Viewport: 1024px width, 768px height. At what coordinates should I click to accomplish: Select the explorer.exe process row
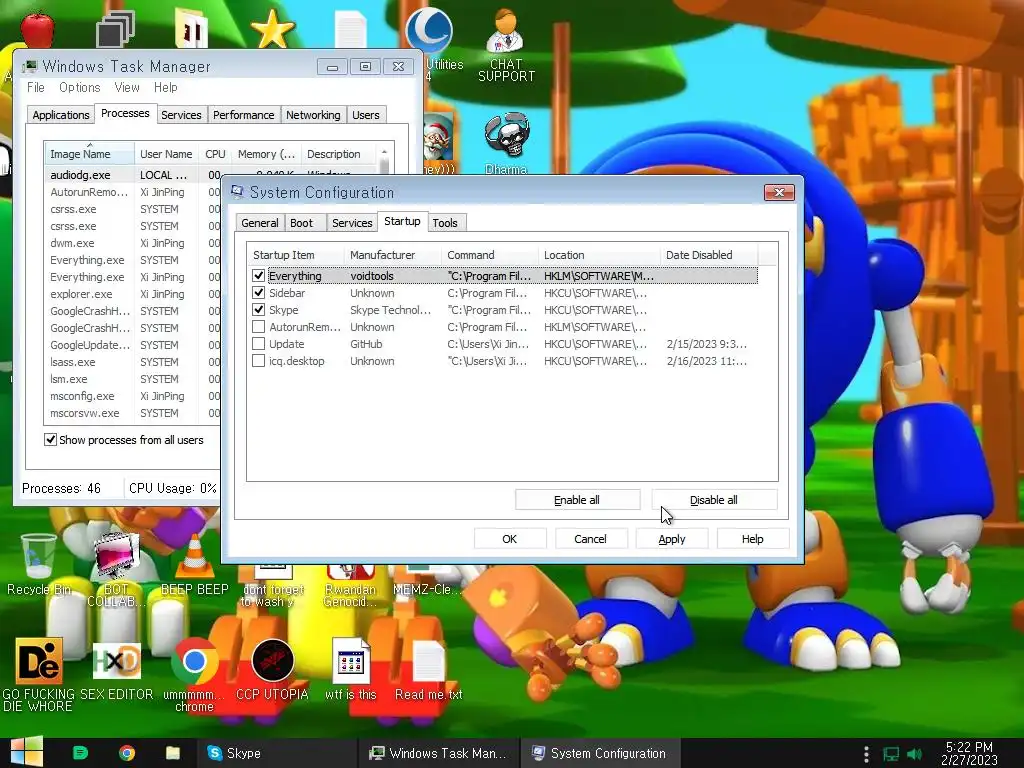click(x=133, y=294)
